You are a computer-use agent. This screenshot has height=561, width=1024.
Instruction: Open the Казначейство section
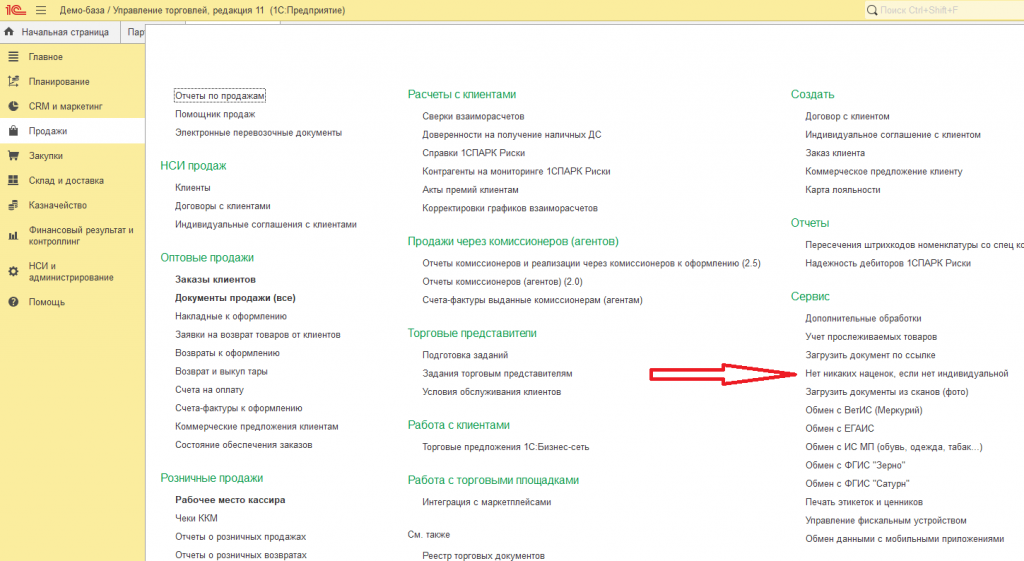point(57,205)
